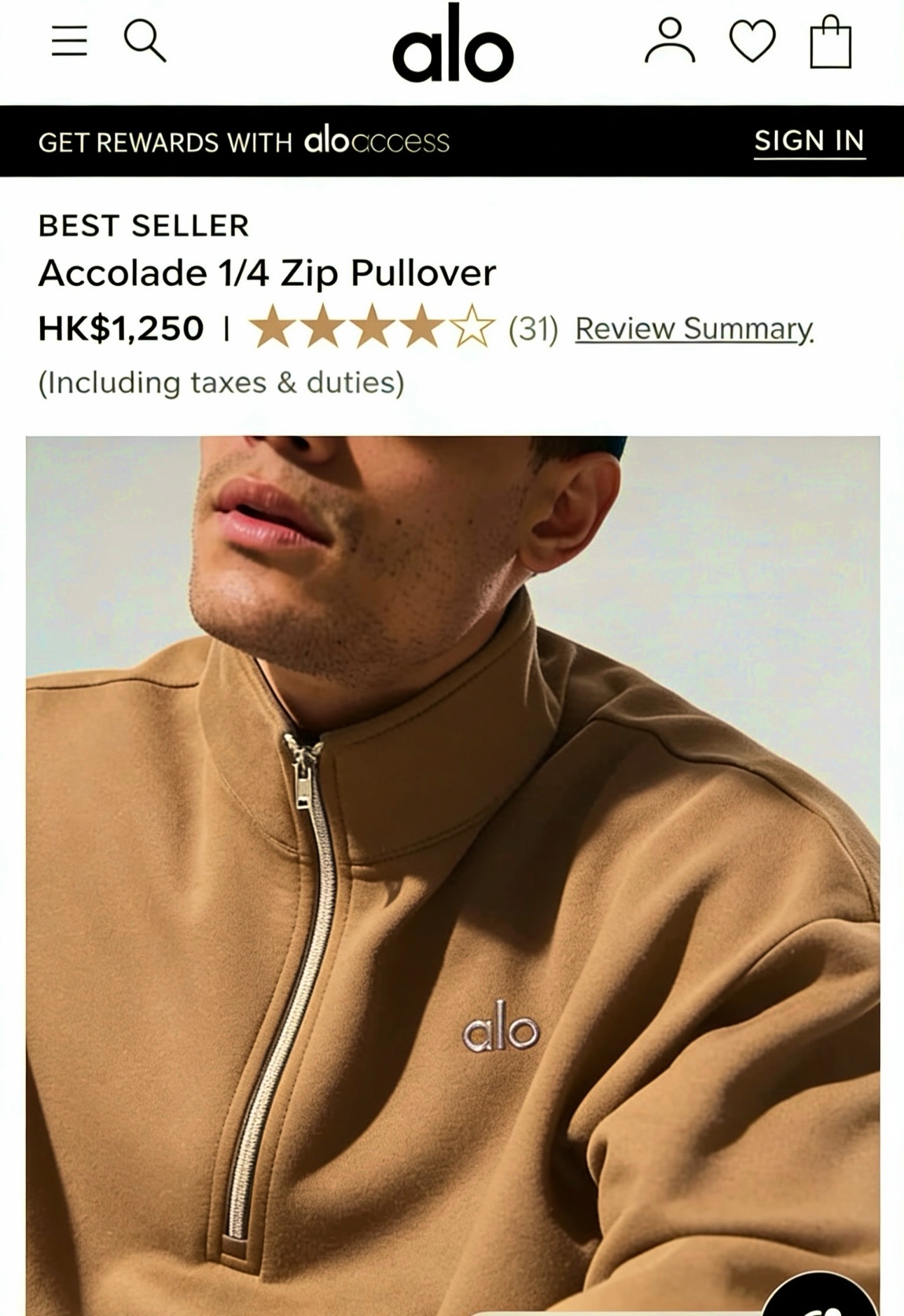Tap the aloaccess logo in banner

tap(376, 140)
